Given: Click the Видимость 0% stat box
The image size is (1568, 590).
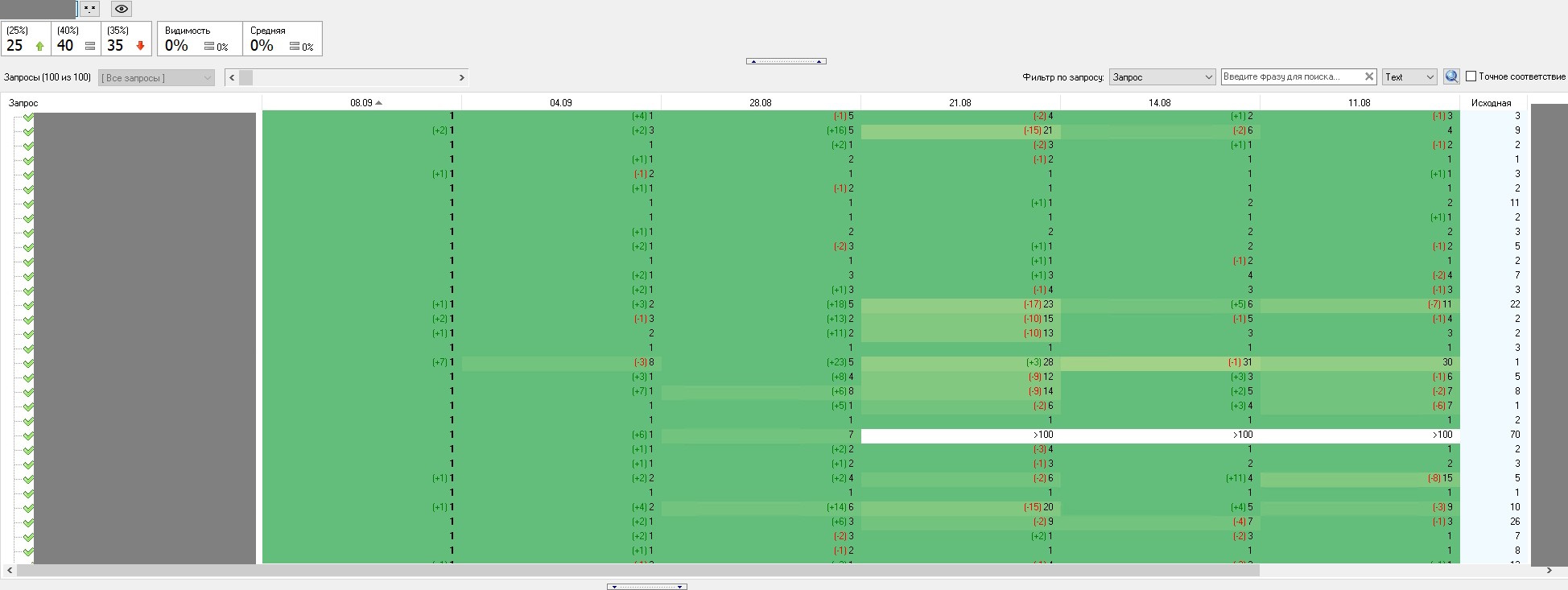Looking at the screenshot, I should click(x=199, y=39).
